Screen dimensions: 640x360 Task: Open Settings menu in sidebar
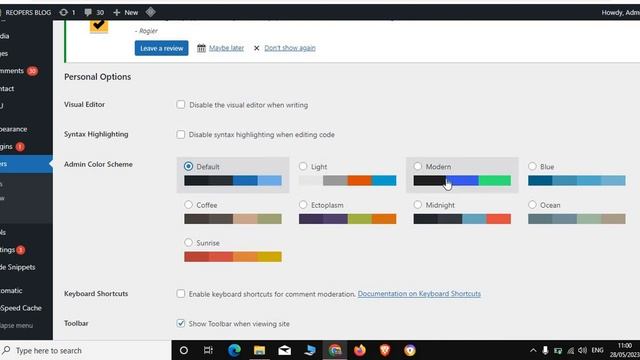coord(25,250)
